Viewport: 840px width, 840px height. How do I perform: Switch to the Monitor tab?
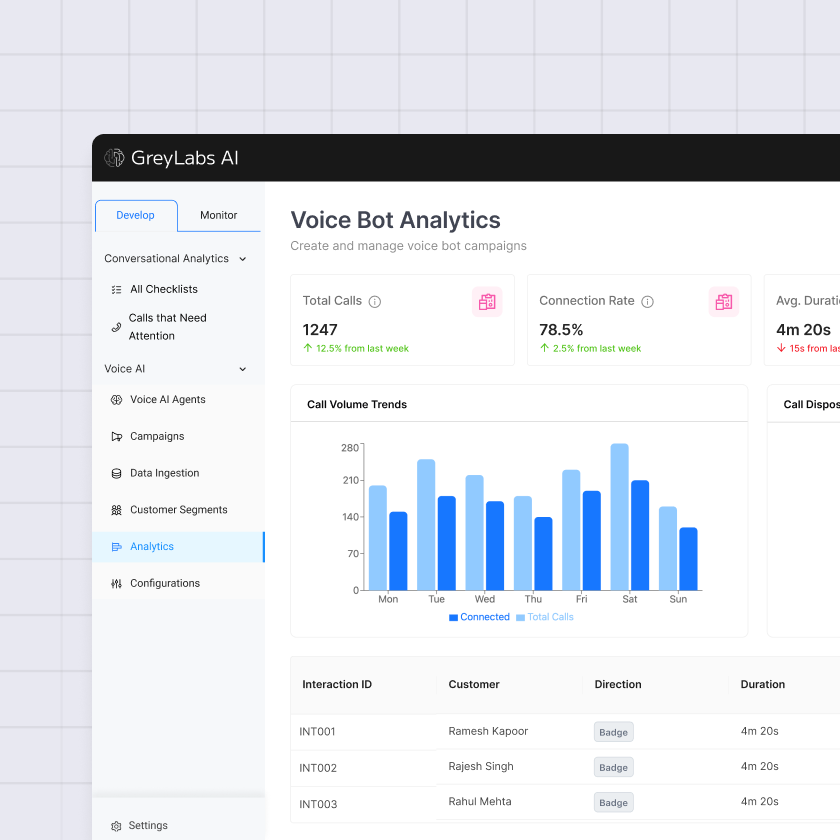coord(218,215)
